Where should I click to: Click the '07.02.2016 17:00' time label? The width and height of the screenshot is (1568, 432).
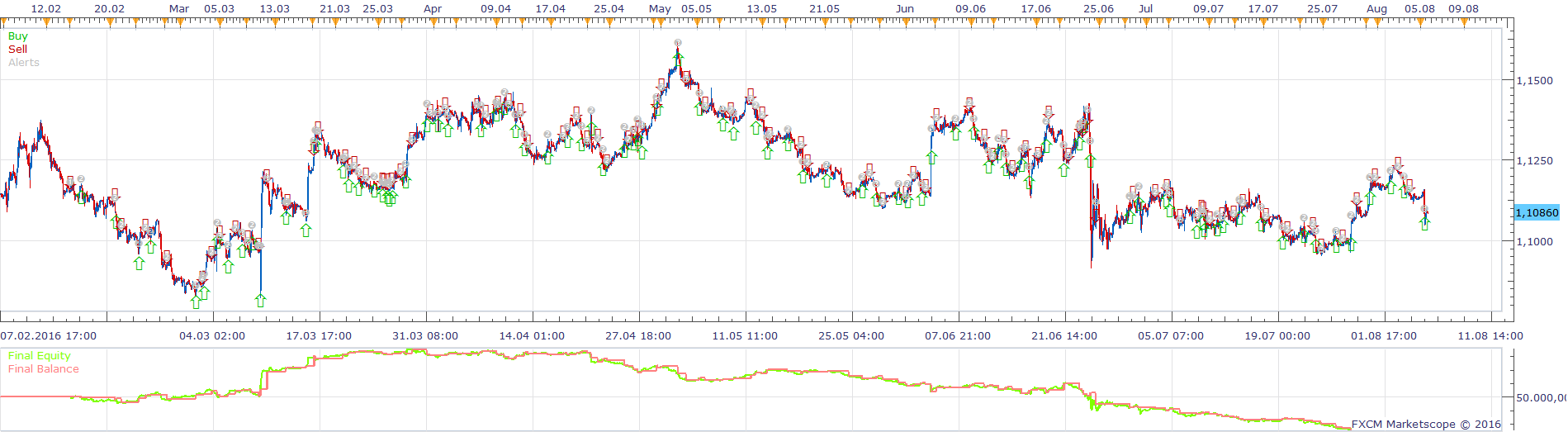coord(48,335)
